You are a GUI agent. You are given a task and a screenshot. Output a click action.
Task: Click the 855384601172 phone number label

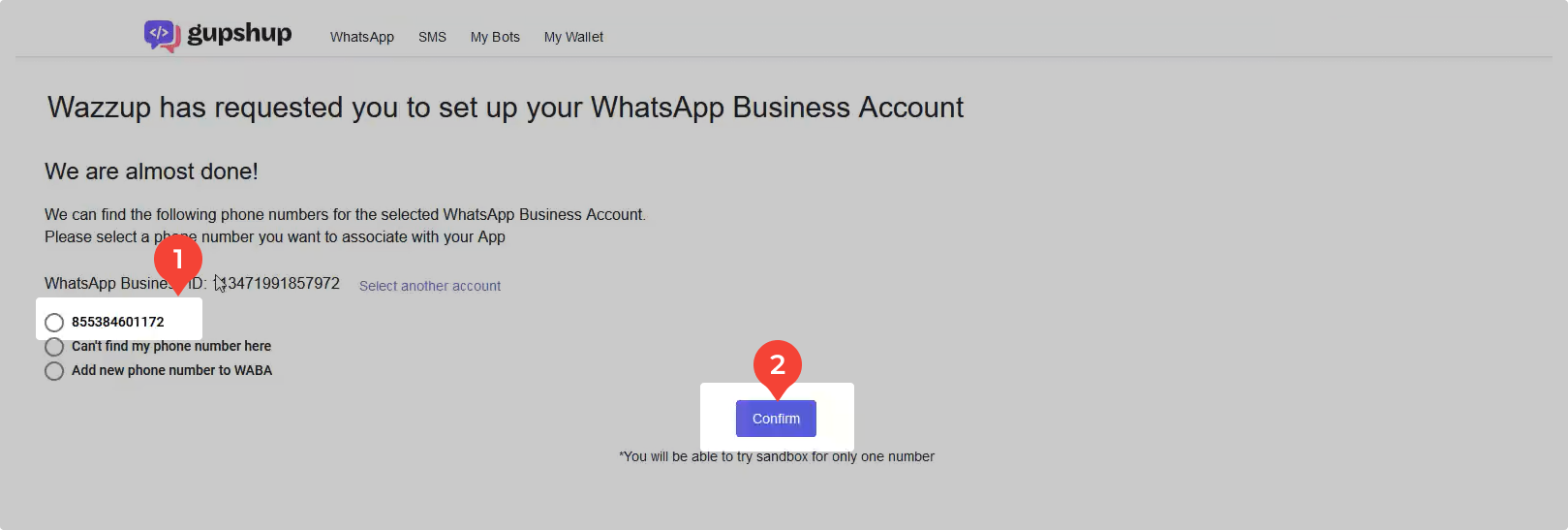point(118,322)
